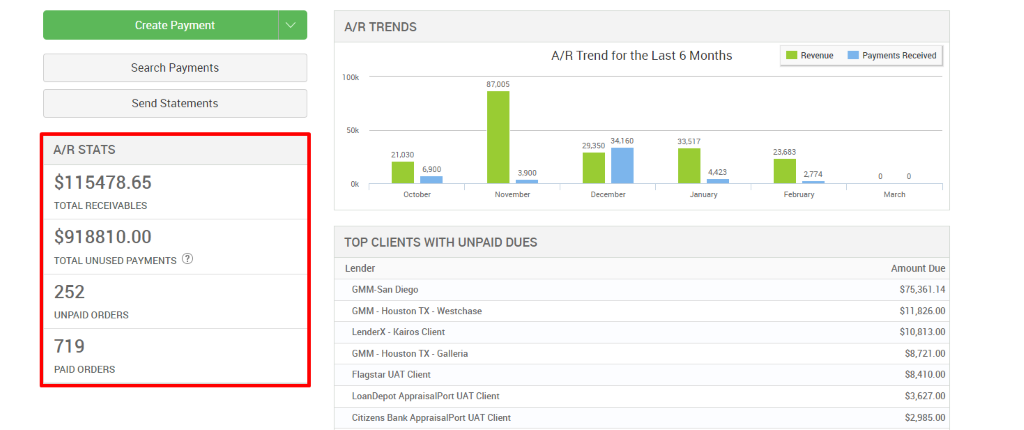Click the December label on chart axis

(x=608, y=195)
